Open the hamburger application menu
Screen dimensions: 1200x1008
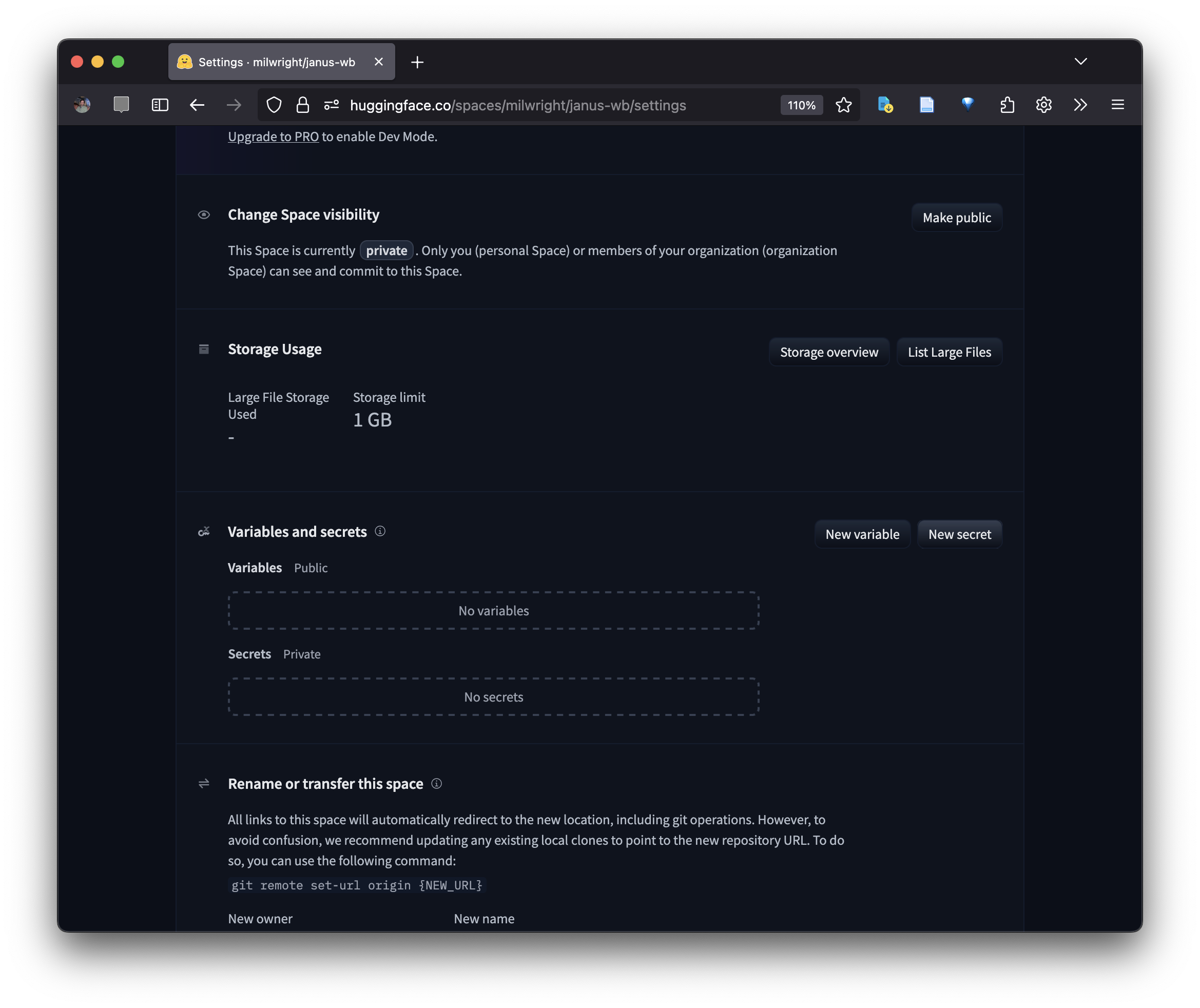coord(1118,105)
